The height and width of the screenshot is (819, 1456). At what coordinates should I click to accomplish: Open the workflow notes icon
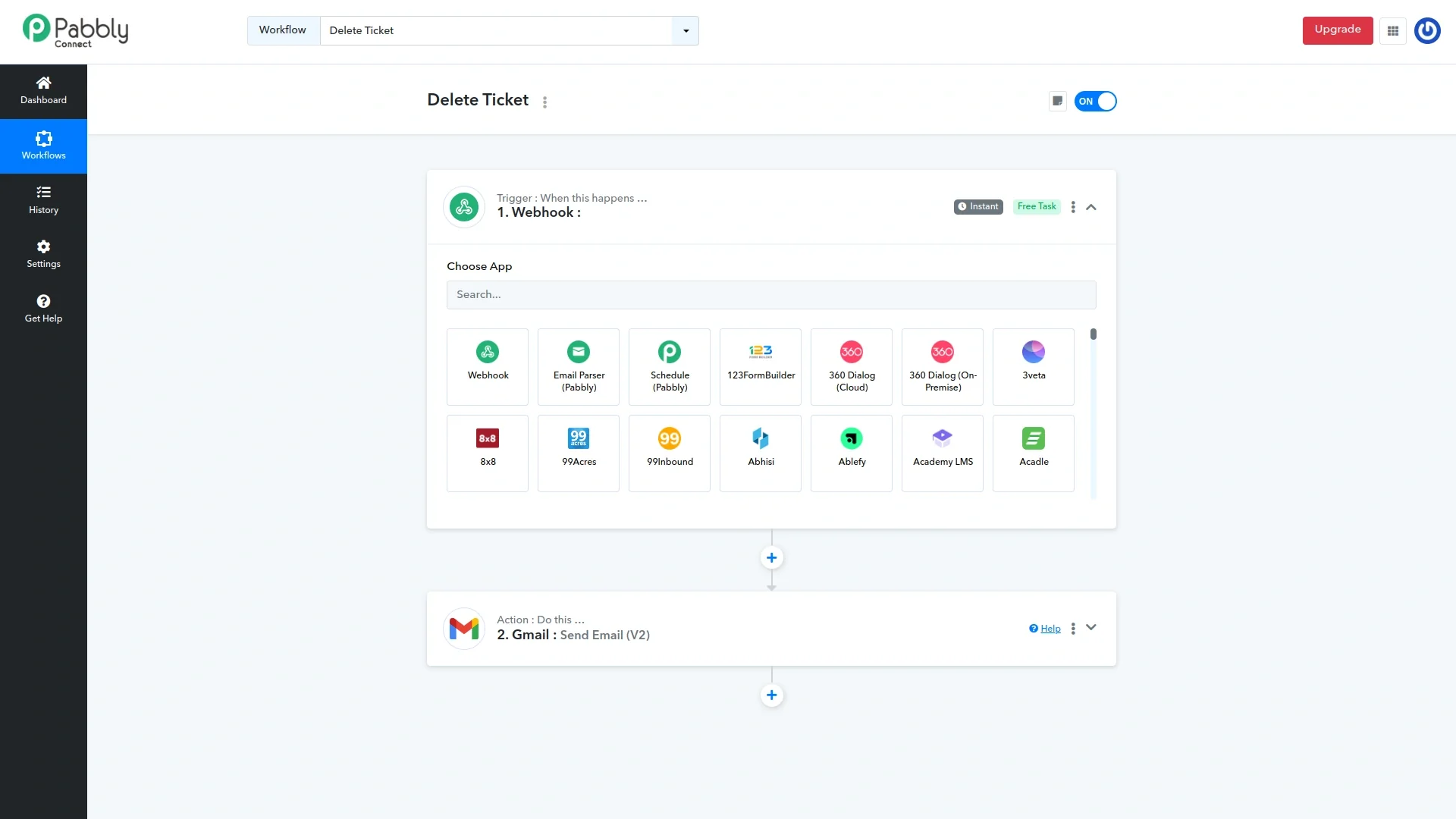pos(1057,101)
